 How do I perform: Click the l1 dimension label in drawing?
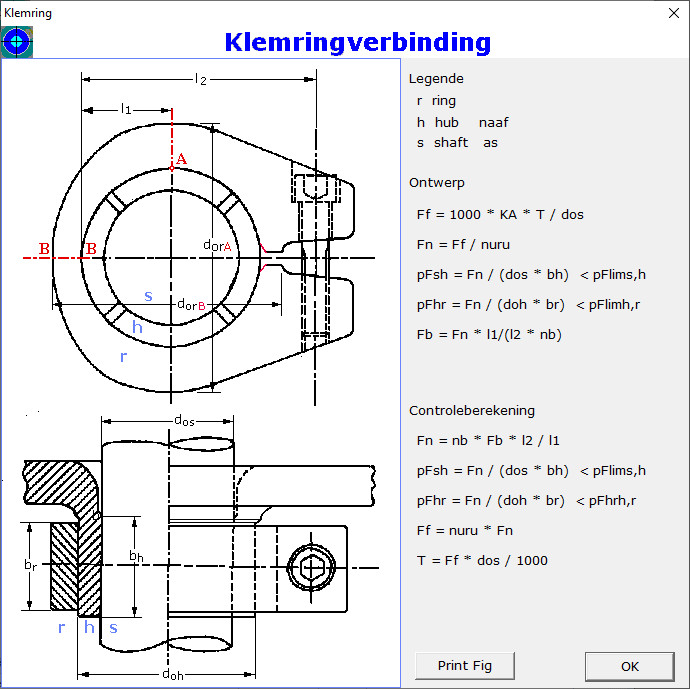126,109
